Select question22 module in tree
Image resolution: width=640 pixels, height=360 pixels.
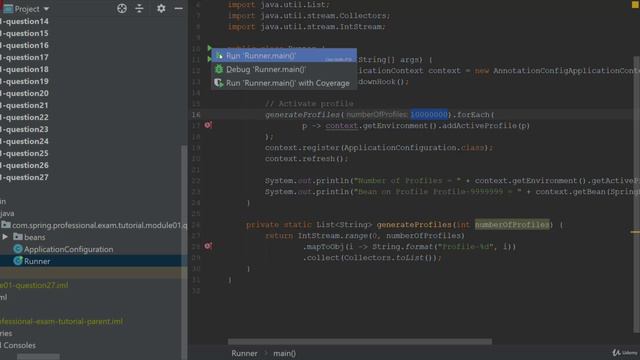point(24,117)
